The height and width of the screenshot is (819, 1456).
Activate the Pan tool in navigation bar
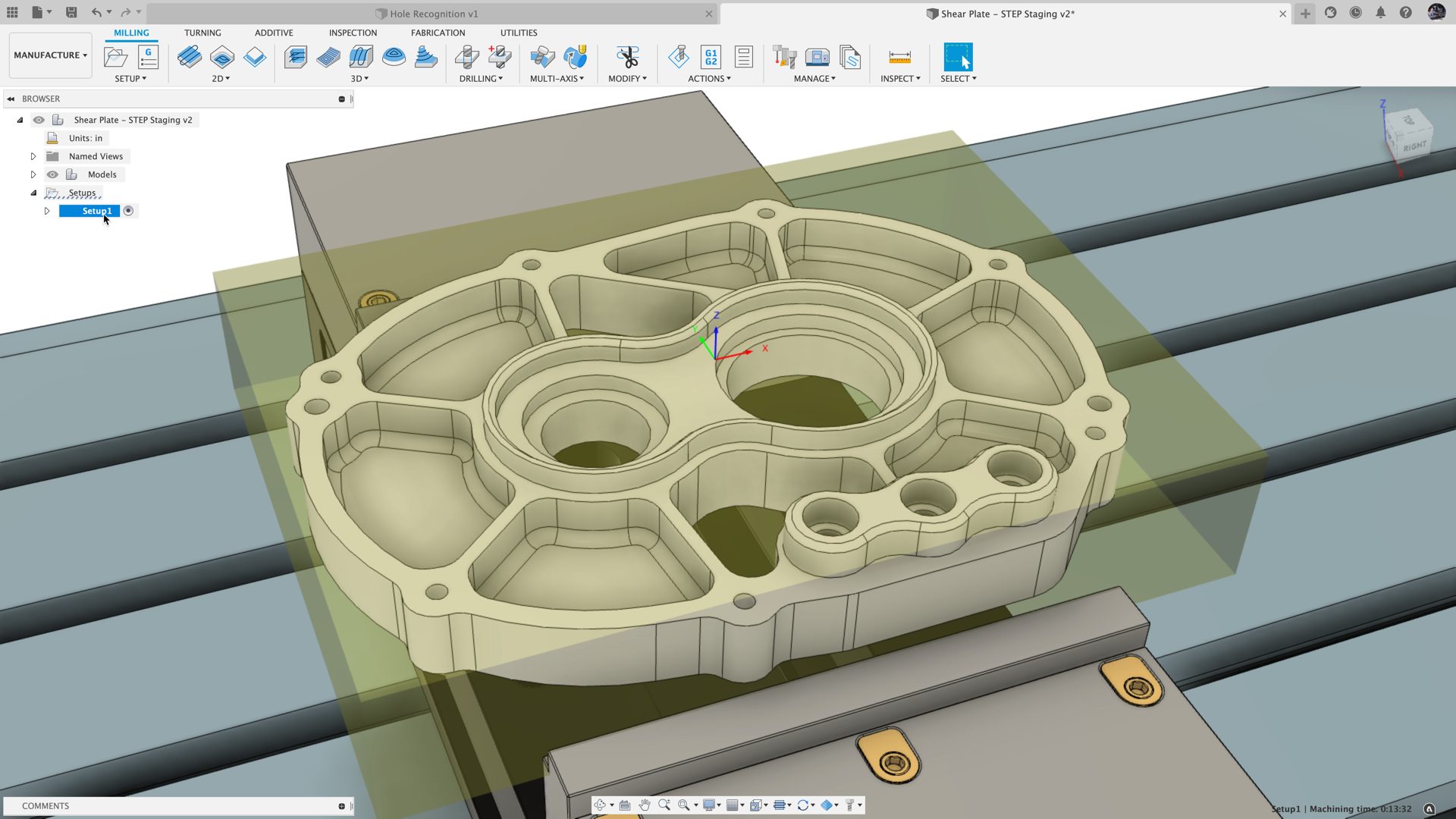[x=645, y=805]
